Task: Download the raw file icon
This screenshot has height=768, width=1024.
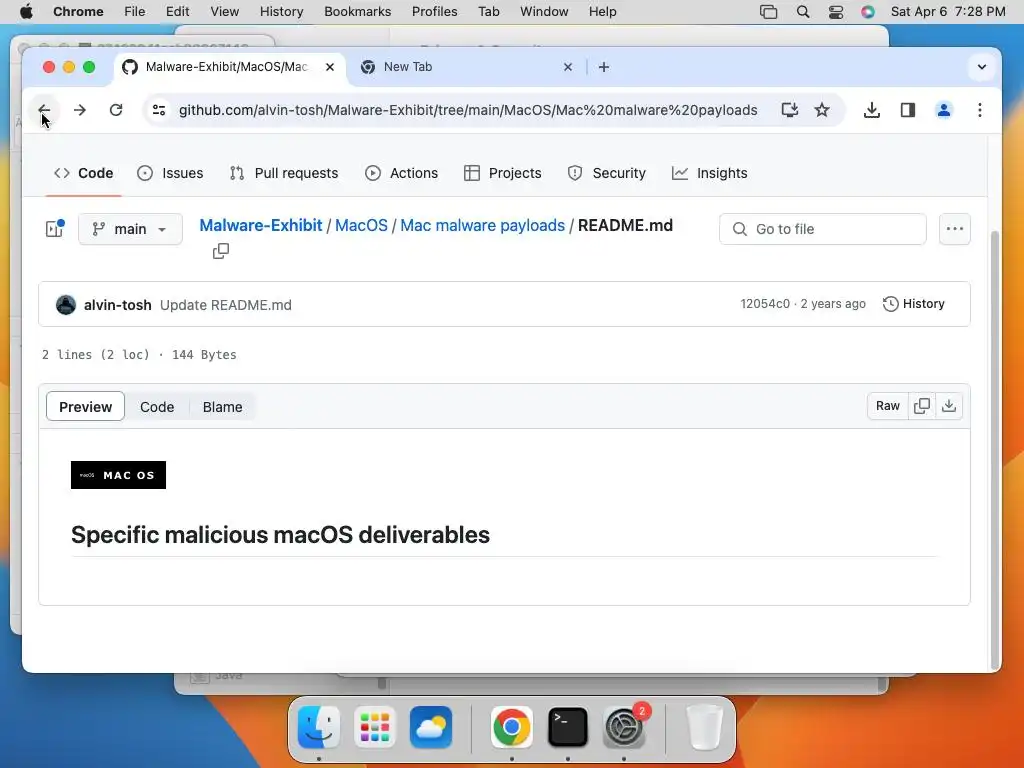Action: (x=949, y=406)
